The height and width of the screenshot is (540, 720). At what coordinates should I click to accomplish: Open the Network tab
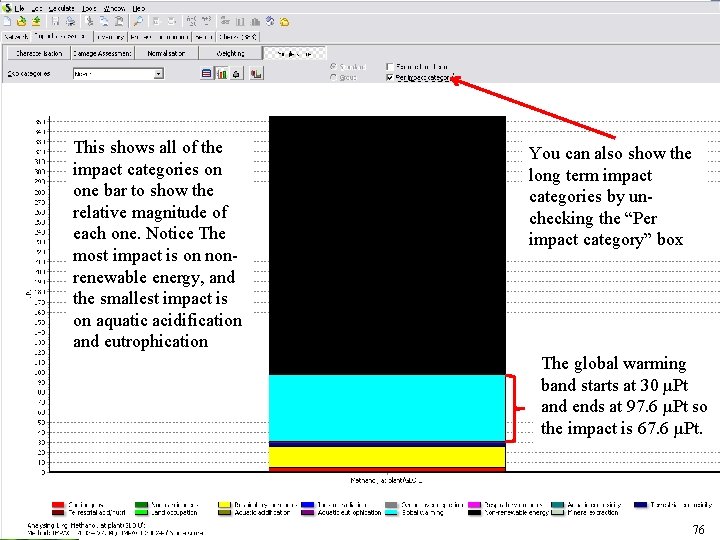17,36
